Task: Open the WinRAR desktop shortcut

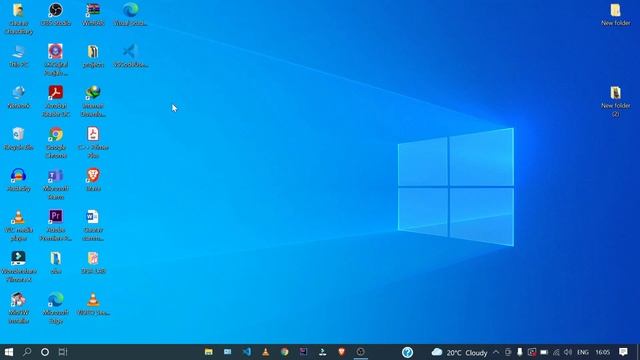Action: point(93,15)
